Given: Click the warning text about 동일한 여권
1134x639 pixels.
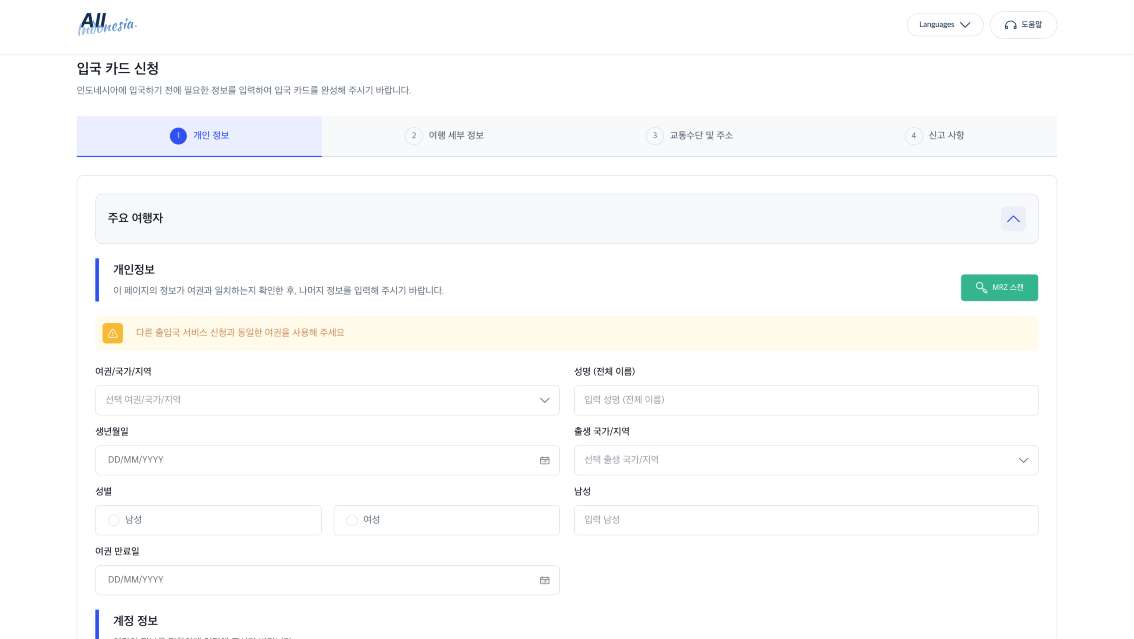Looking at the screenshot, I should click(240, 333).
